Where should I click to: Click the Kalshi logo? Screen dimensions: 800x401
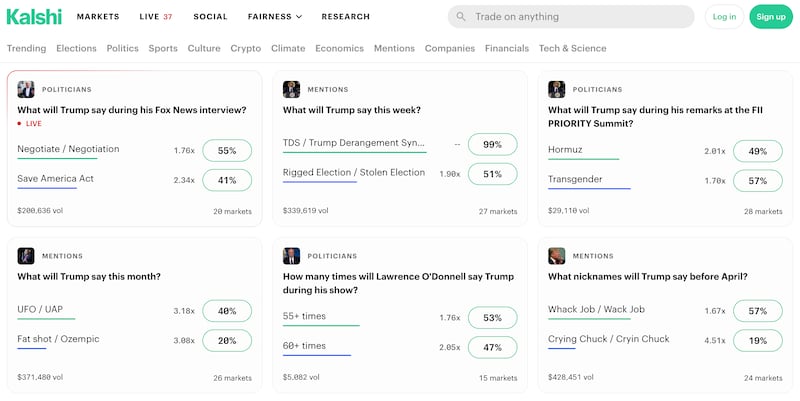click(34, 16)
